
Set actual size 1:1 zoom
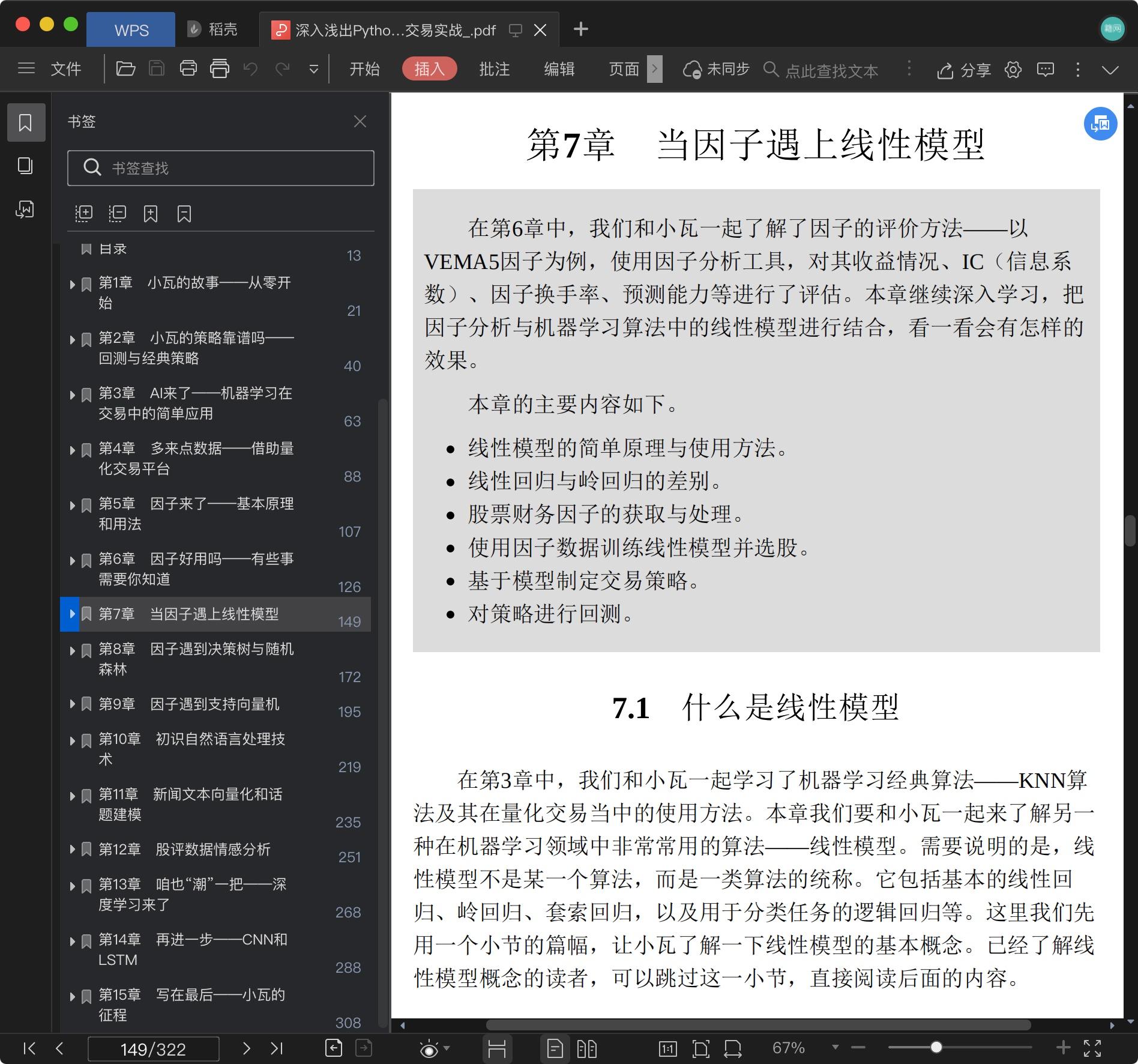667,1049
